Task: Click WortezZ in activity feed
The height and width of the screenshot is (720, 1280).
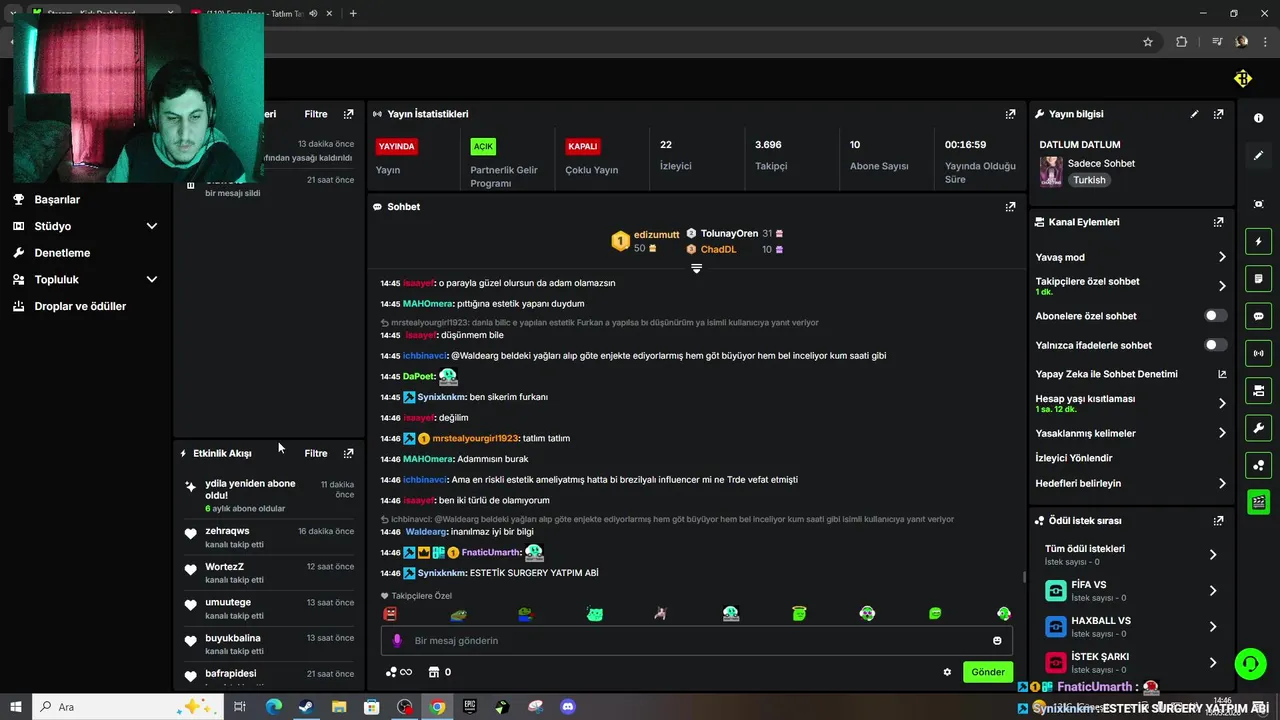Action: click(225, 567)
